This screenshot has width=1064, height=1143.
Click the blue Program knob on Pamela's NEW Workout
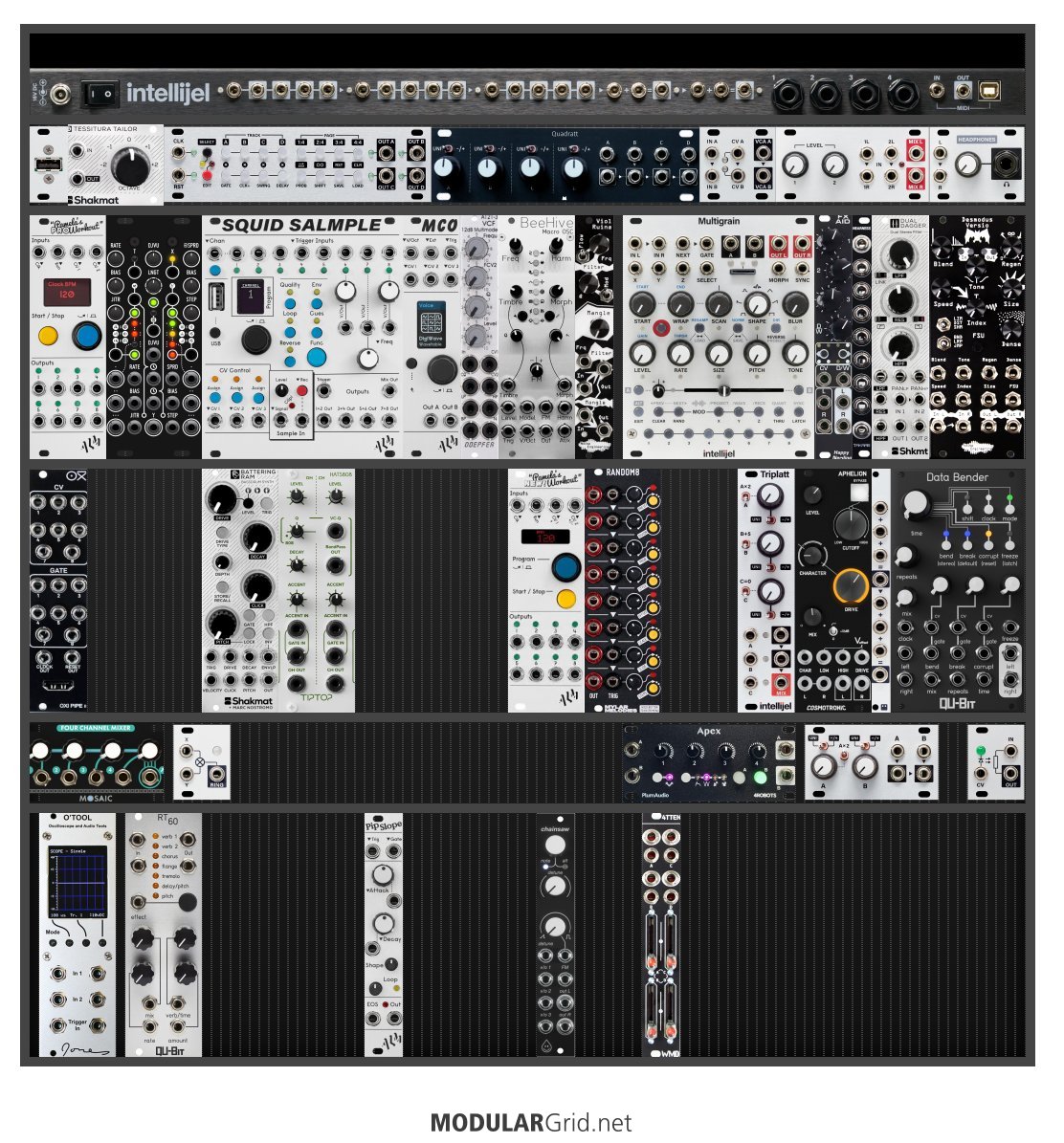(x=565, y=566)
